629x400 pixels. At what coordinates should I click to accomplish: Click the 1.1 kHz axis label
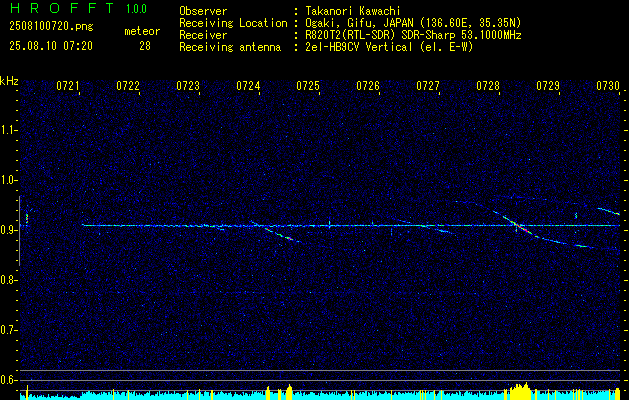(8, 130)
